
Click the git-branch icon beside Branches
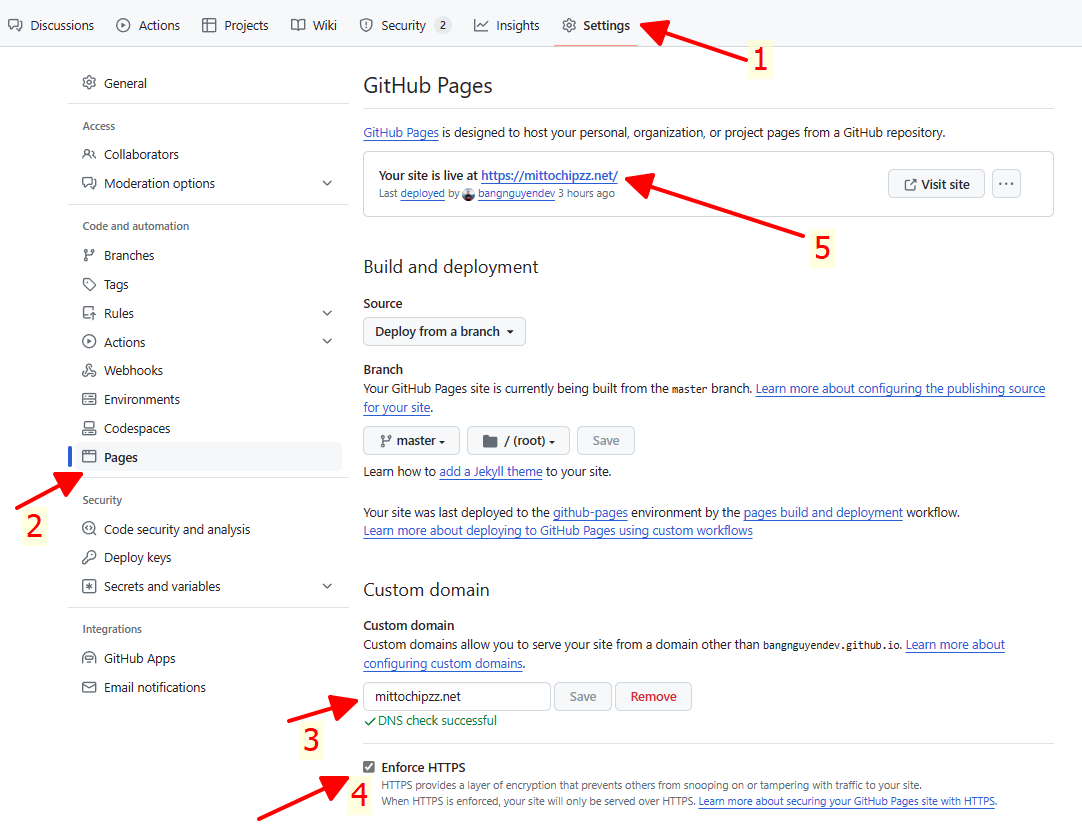[89, 255]
